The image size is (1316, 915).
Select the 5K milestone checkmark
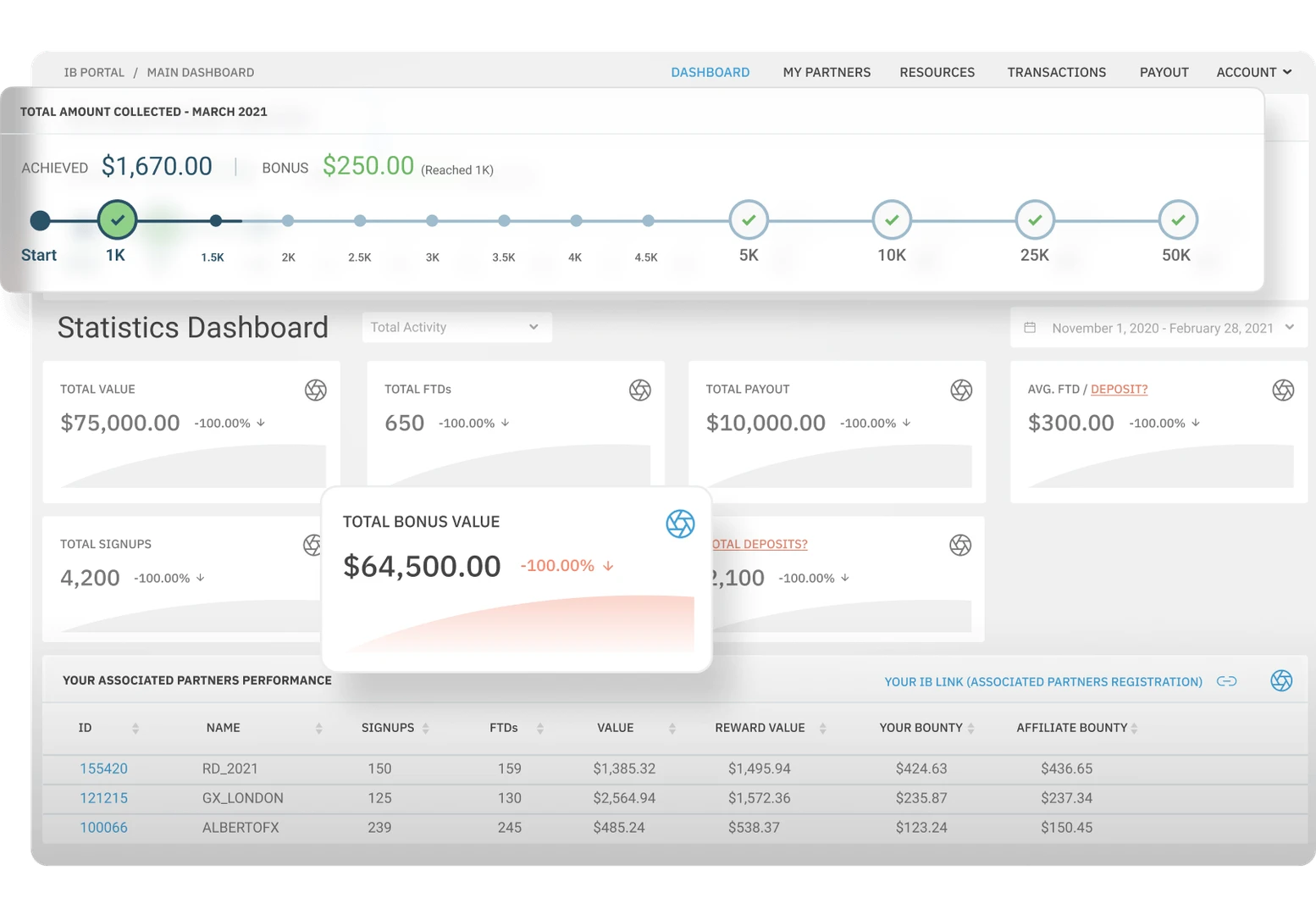pyautogui.click(x=748, y=219)
